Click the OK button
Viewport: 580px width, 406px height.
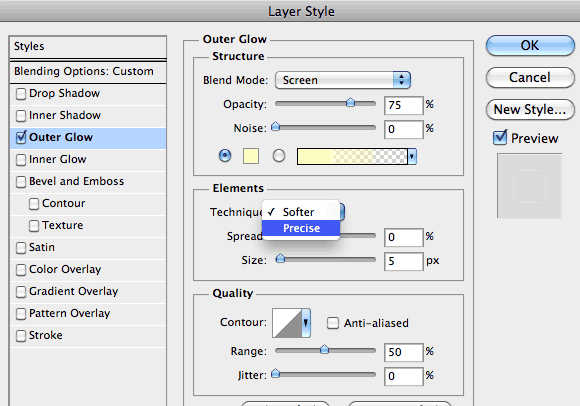coord(530,45)
